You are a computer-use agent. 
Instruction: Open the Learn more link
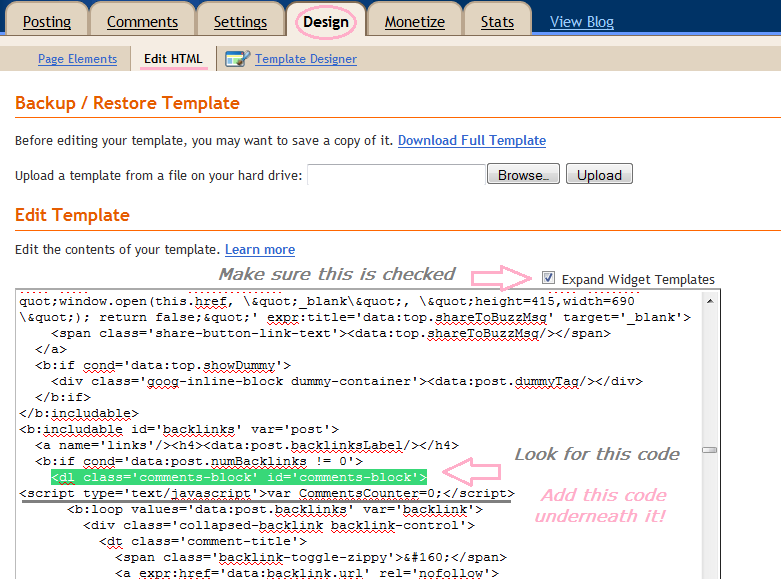point(260,249)
